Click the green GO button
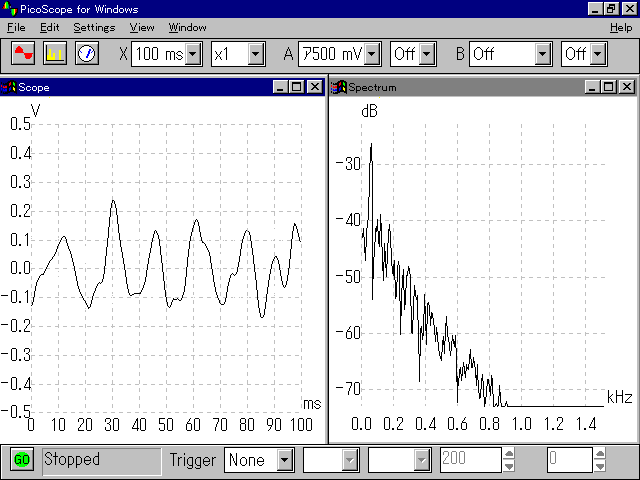 22,460
